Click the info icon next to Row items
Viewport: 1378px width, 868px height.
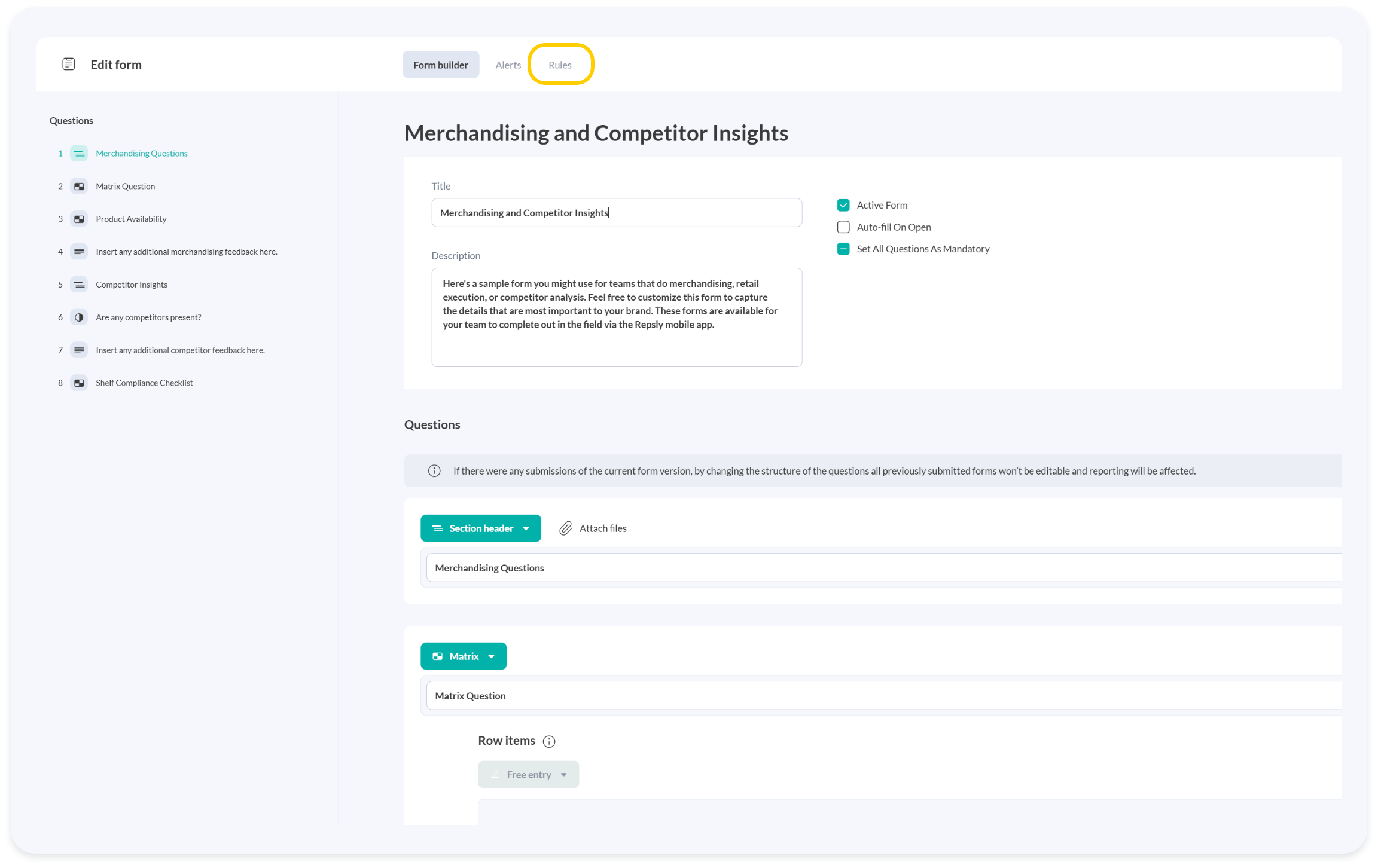pyautogui.click(x=548, y=742)
